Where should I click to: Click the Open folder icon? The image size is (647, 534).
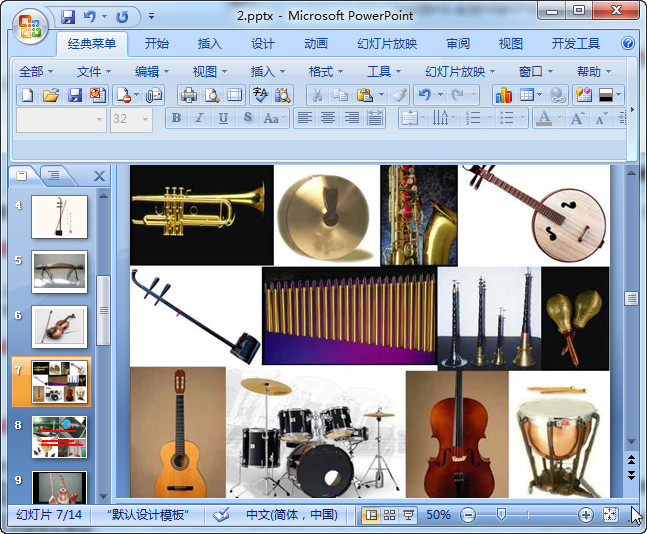pyautogui.click(x=51, y=95)
